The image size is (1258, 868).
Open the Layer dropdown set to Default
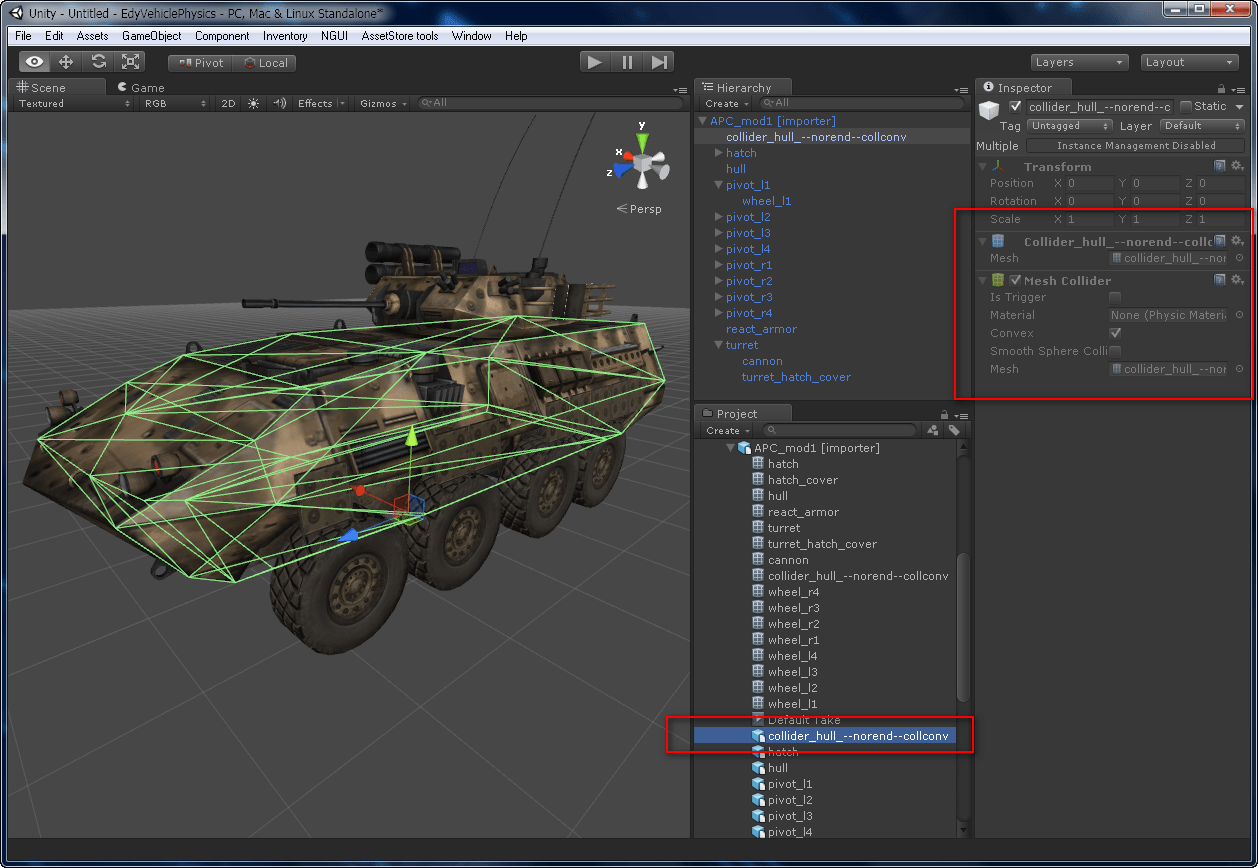tap(1202, 126)
